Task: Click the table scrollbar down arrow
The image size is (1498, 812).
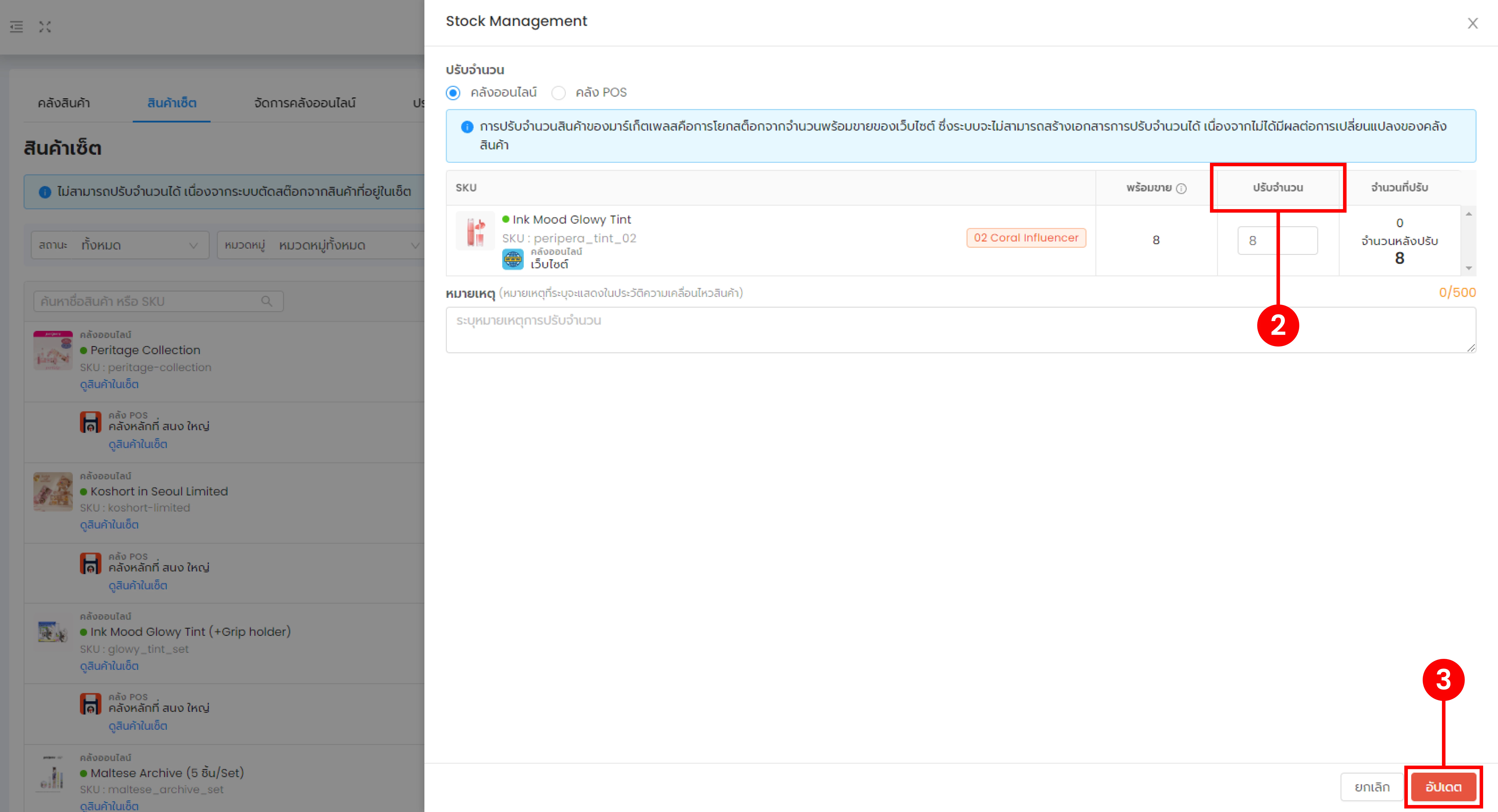Action: 1469,268
